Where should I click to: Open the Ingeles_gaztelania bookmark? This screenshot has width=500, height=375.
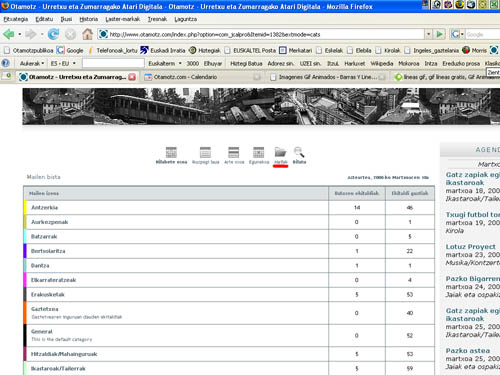point(431,50)
